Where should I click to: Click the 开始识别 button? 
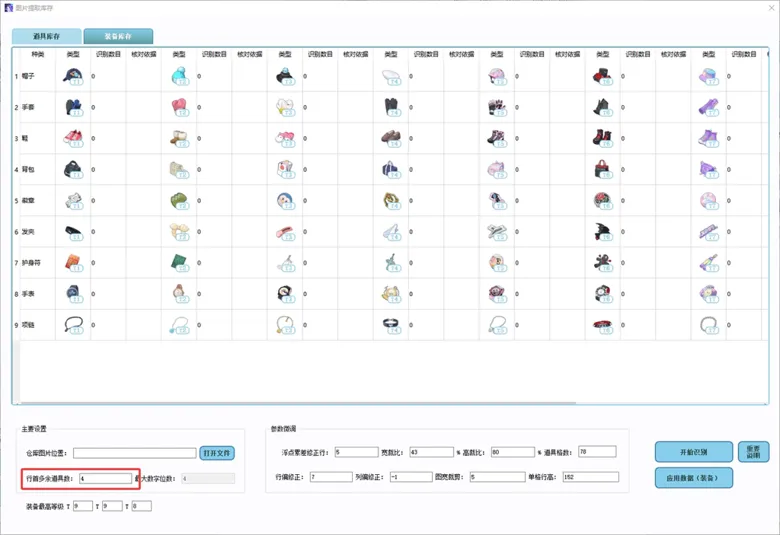pyautogui.click(x=693, y=452)
